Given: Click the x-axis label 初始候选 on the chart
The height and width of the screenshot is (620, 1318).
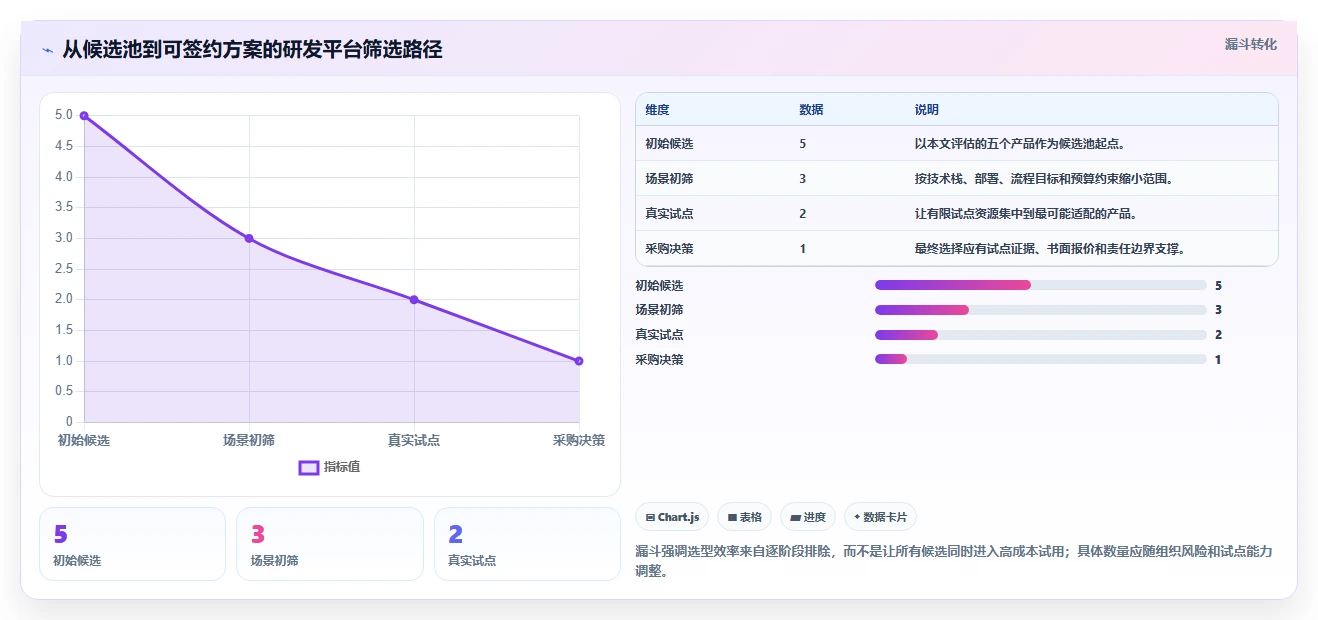Looking at the screenshot, I should point(84,440).
